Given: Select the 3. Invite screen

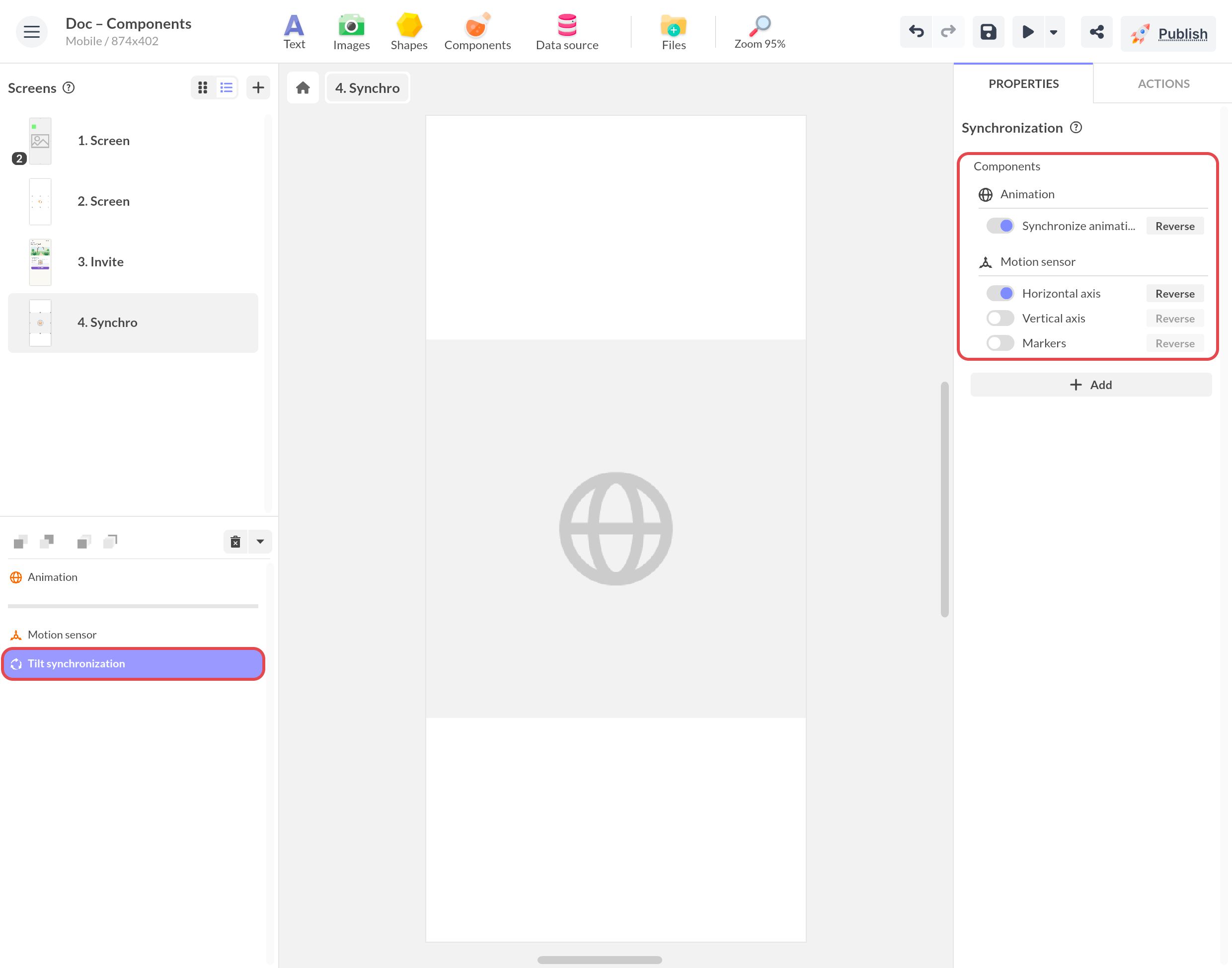Looking at the screenshot, I should point(133,262).
